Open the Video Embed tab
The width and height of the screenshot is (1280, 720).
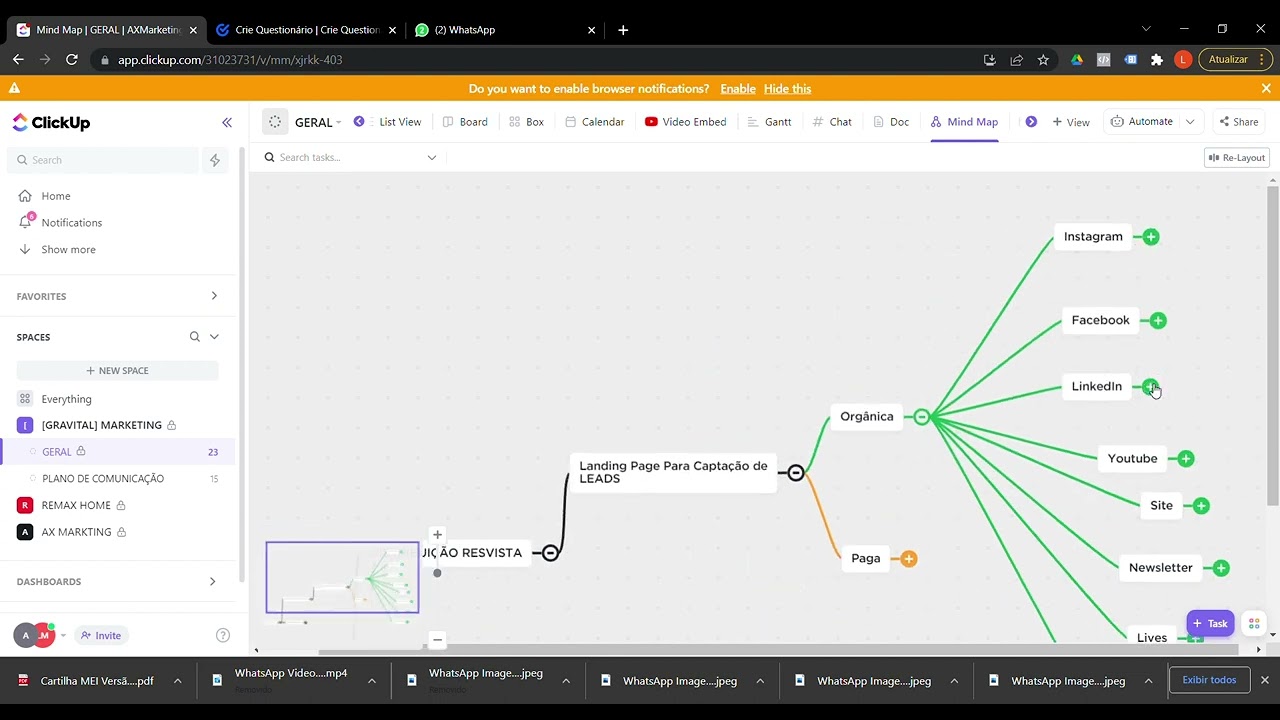(x=686, y=122)
